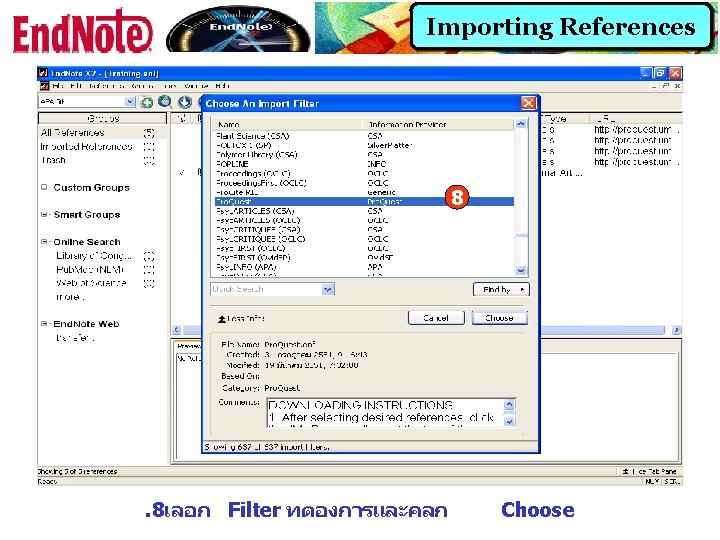
Task: Click filter list scroll-down arrow
Action: [521, 270]
